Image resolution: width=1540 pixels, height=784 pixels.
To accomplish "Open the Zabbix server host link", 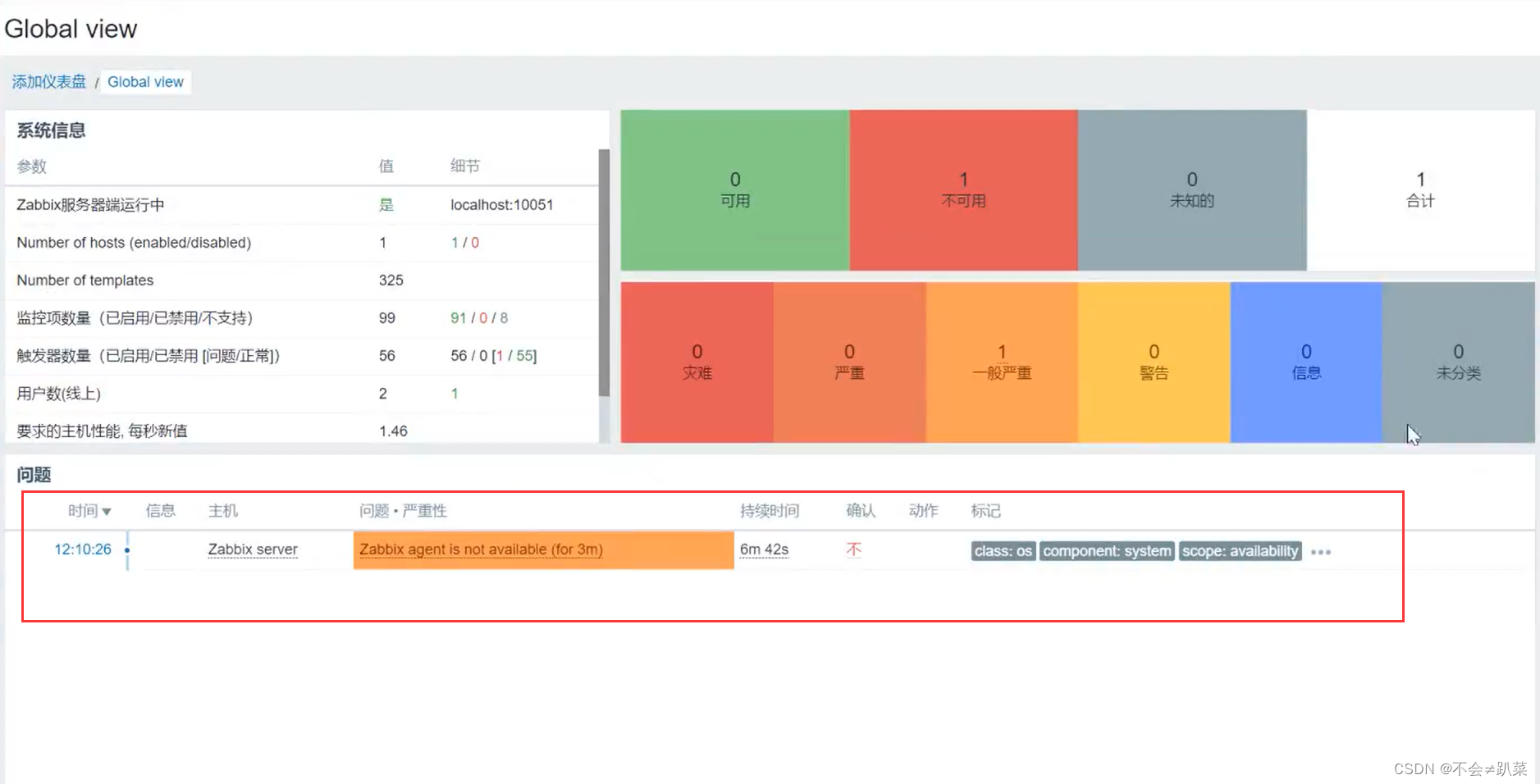I will (253, 549).
